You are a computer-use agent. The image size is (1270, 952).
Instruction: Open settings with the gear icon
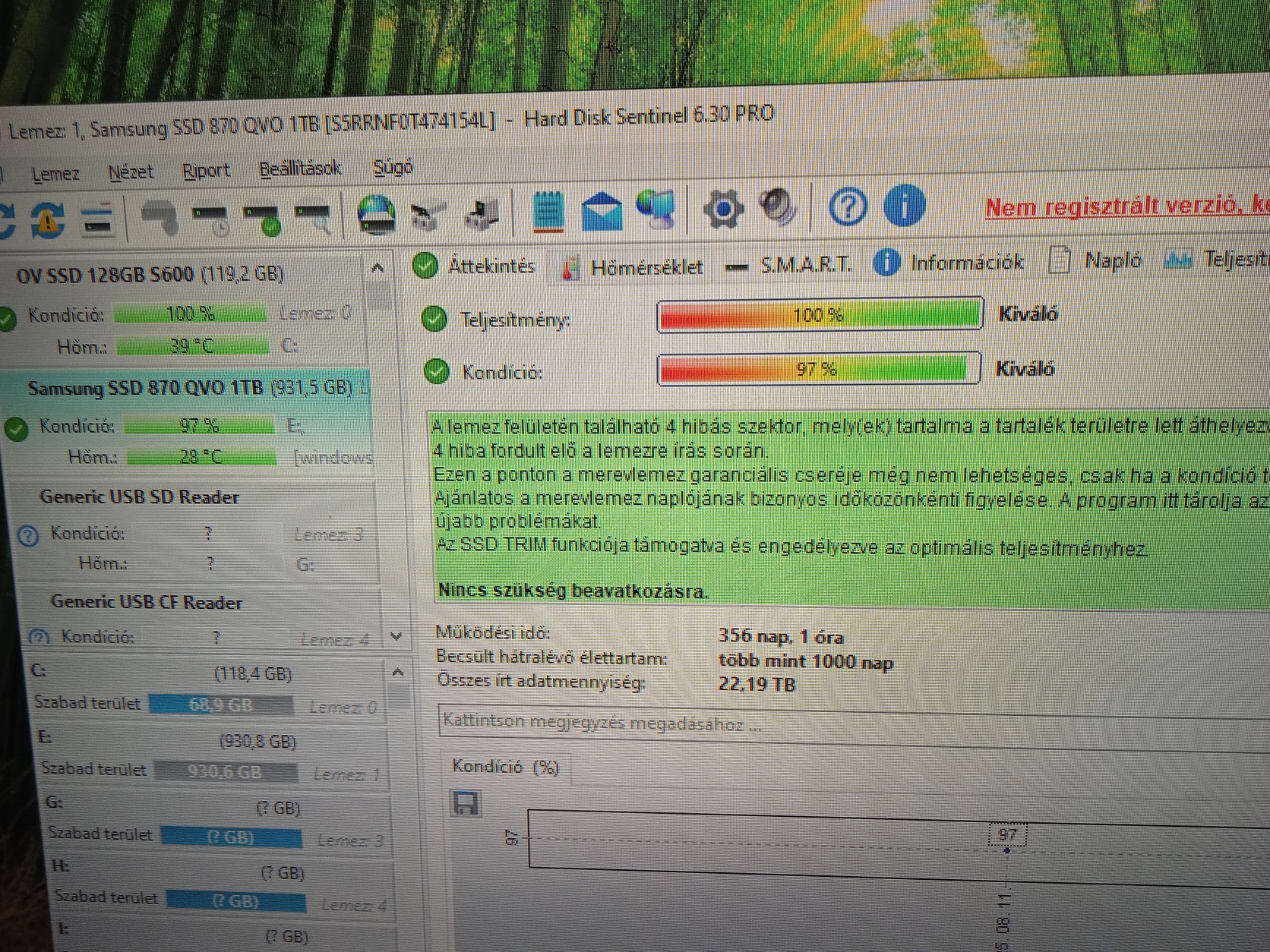[x=722, y=207]
